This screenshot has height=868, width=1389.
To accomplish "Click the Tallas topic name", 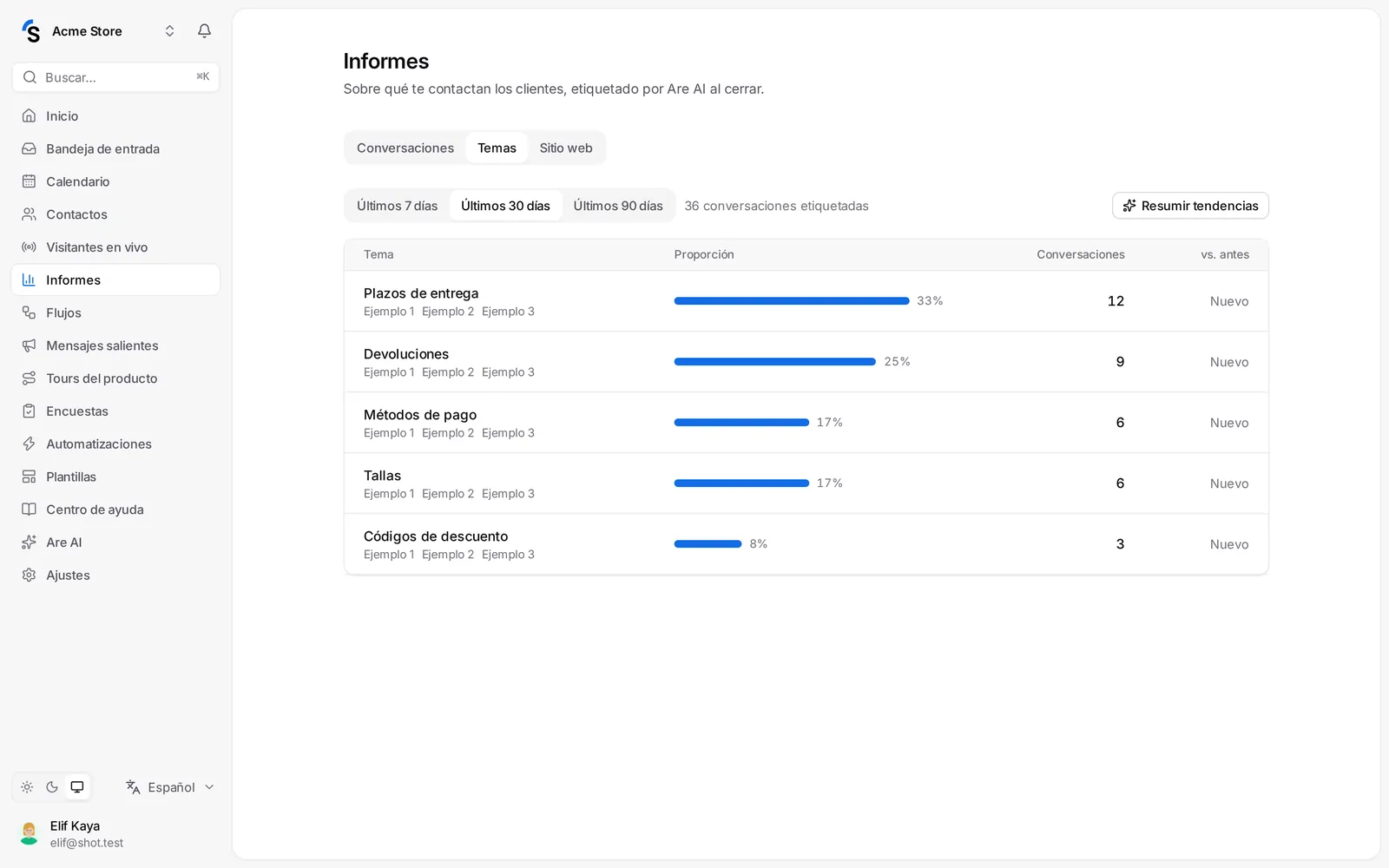I will coord(382,476).
